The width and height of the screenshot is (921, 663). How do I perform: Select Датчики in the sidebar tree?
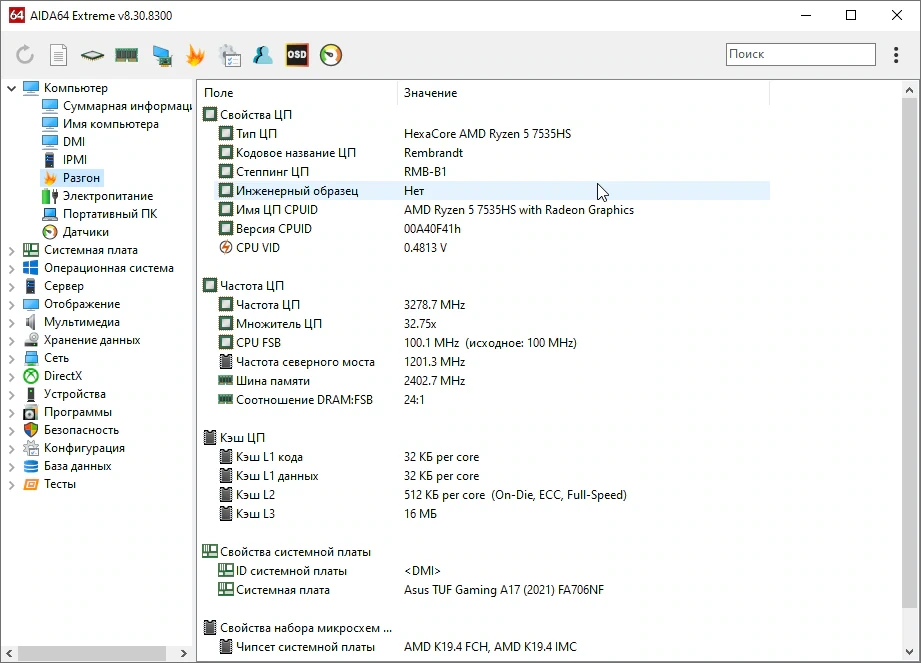pyautogui.click(x=86, y=232)
